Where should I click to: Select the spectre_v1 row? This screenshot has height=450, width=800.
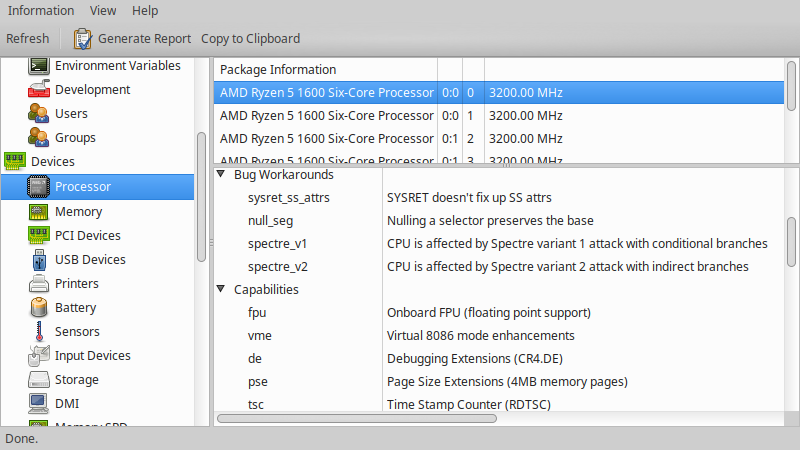499,243
